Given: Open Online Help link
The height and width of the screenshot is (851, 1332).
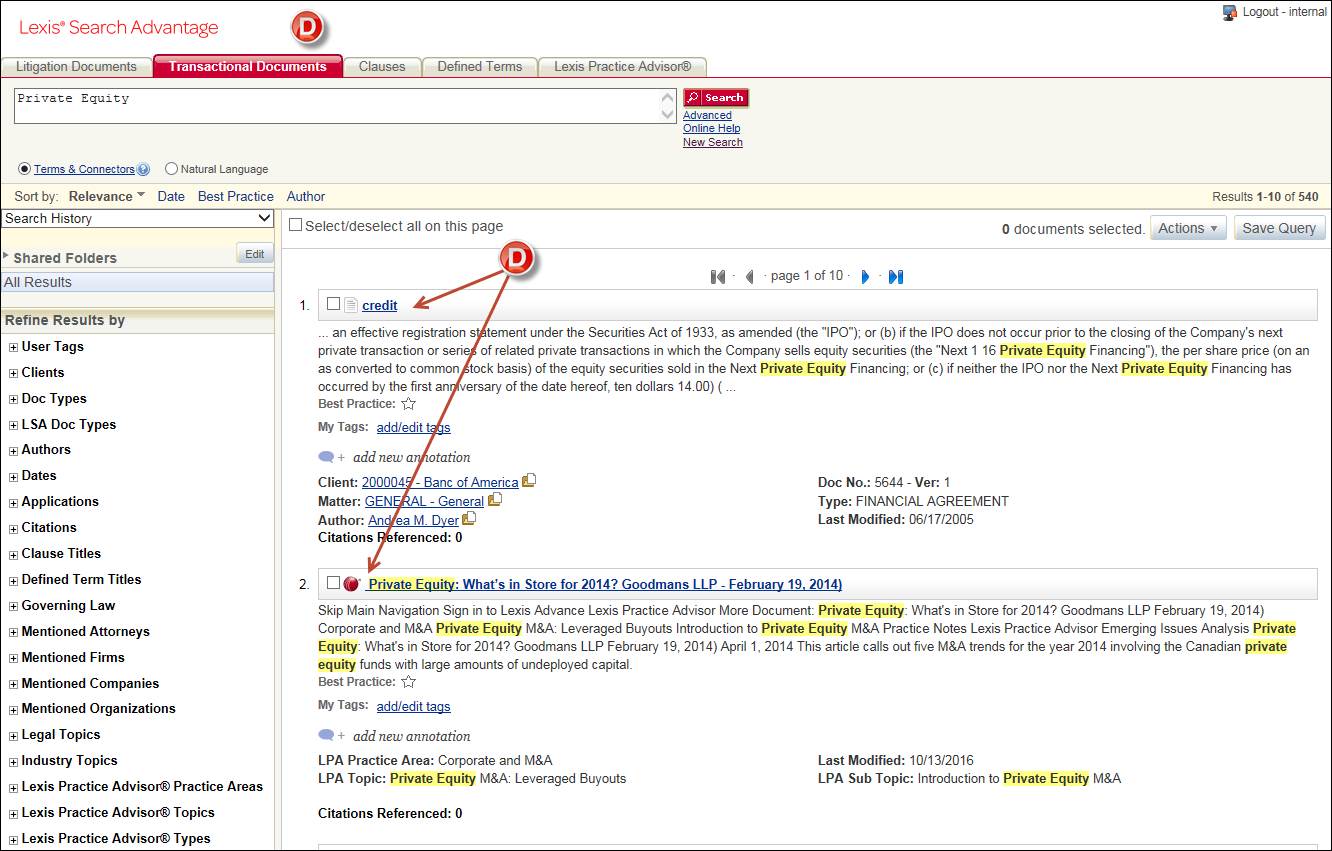Looking at the screenshot, I should pos(712,128).
